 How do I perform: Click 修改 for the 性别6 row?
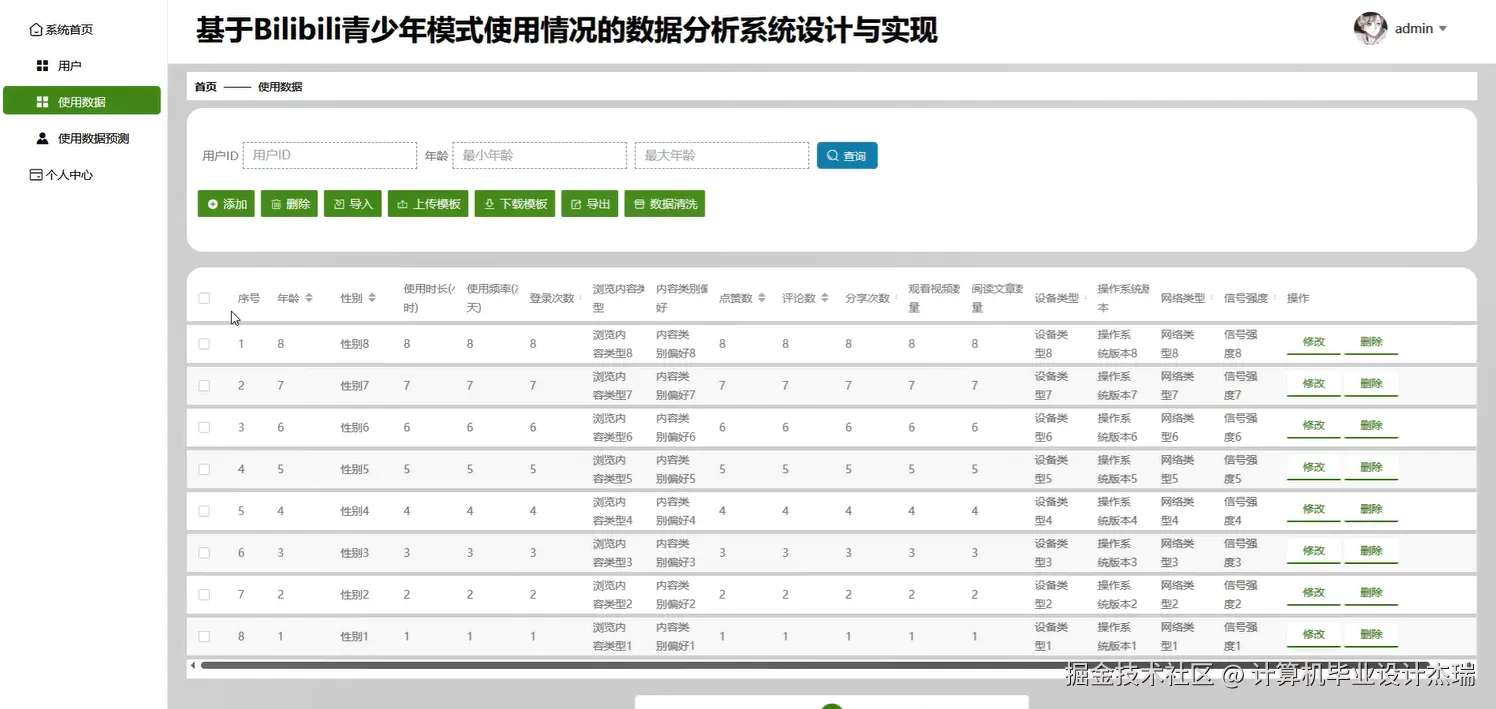(1314, 426)
